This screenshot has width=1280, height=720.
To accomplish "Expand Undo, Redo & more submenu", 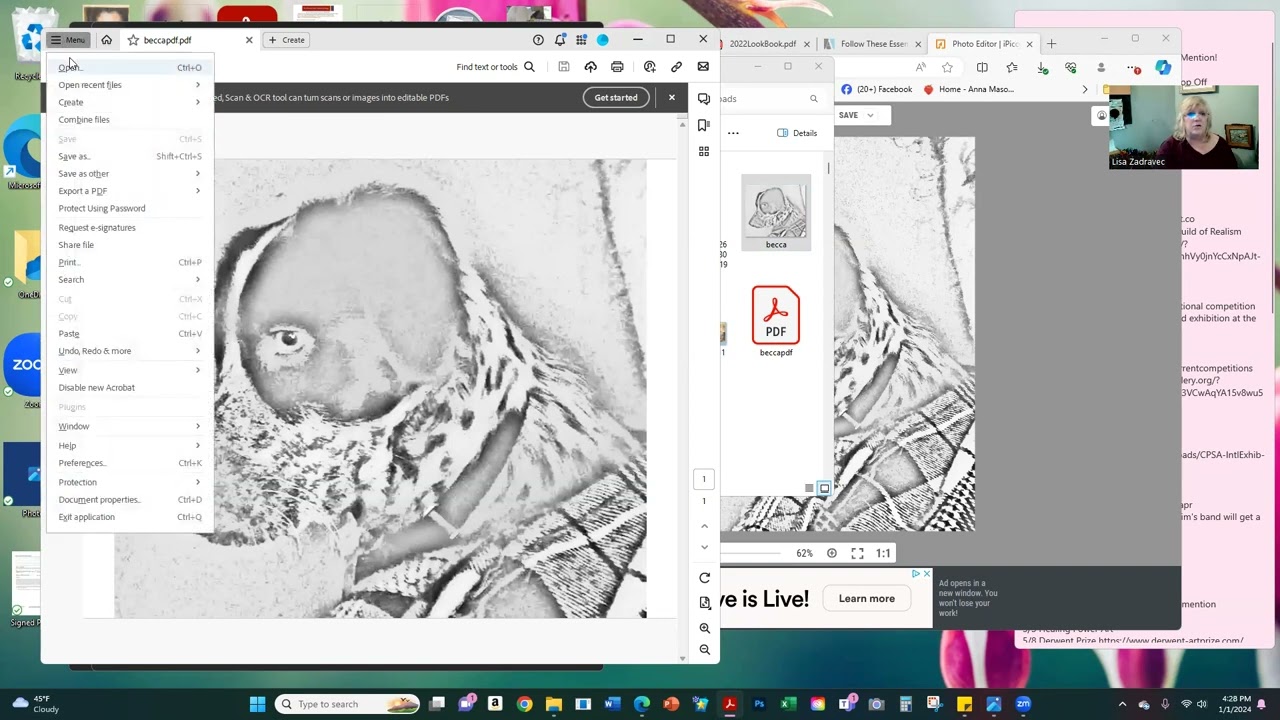I will point(130,351).
